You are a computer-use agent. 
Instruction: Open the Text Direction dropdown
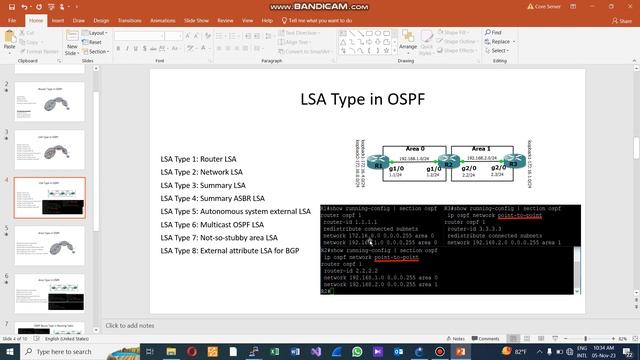coord(299,33)
